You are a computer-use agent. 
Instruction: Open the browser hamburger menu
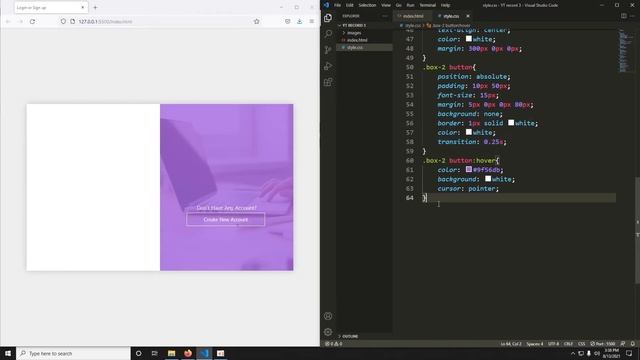point(312,21)
